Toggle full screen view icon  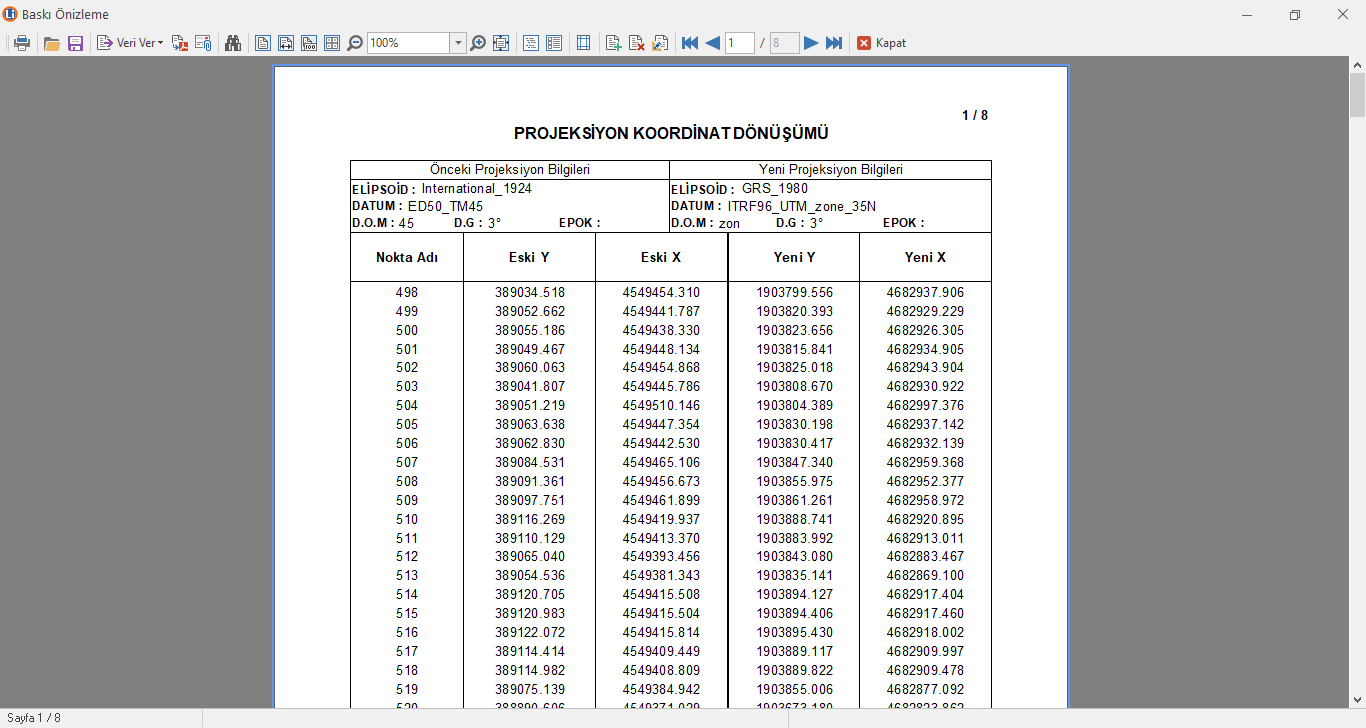pyautogui.click(x=501, y=43)
